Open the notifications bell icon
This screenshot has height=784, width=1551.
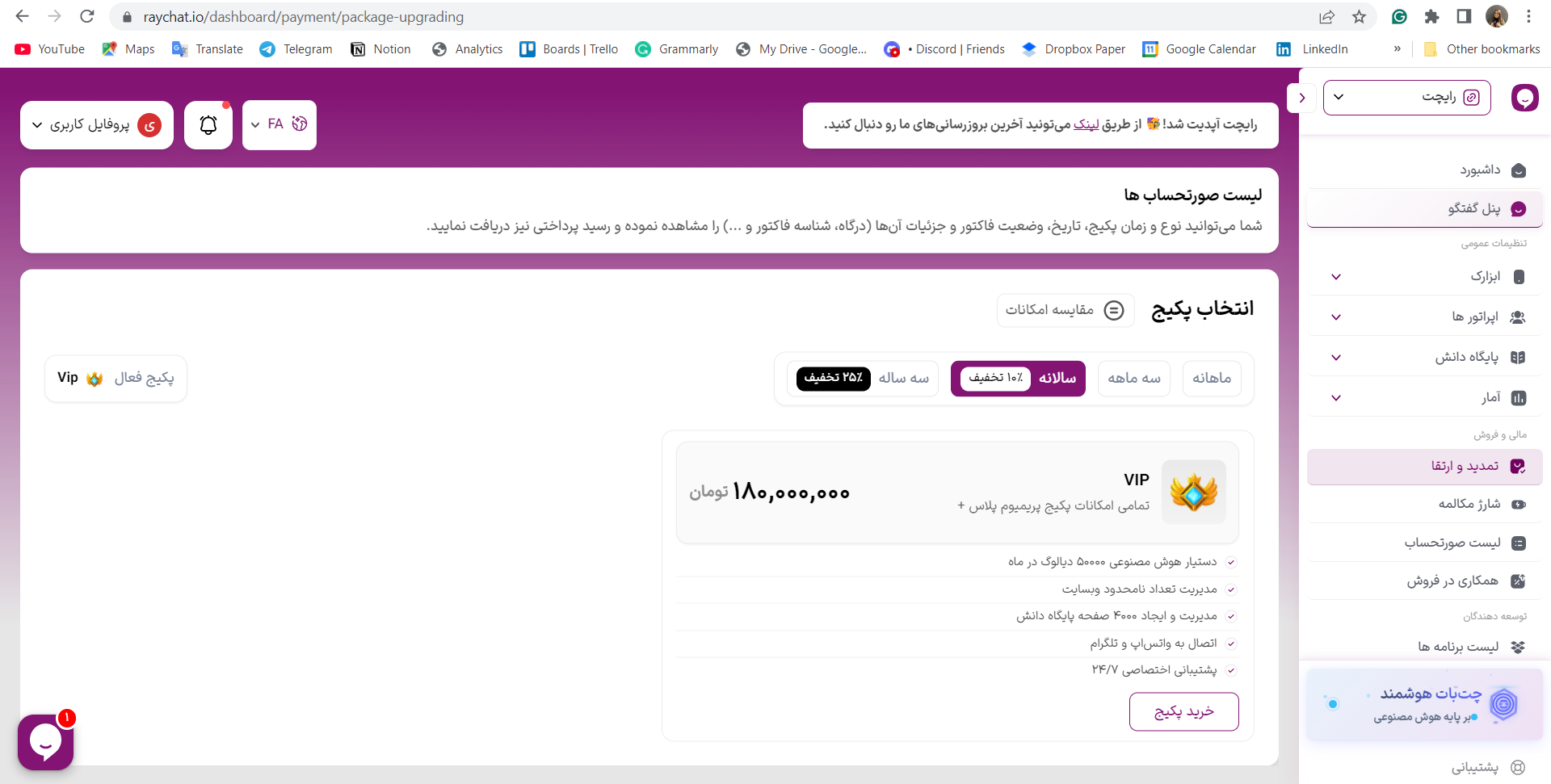tap(208, 125)
